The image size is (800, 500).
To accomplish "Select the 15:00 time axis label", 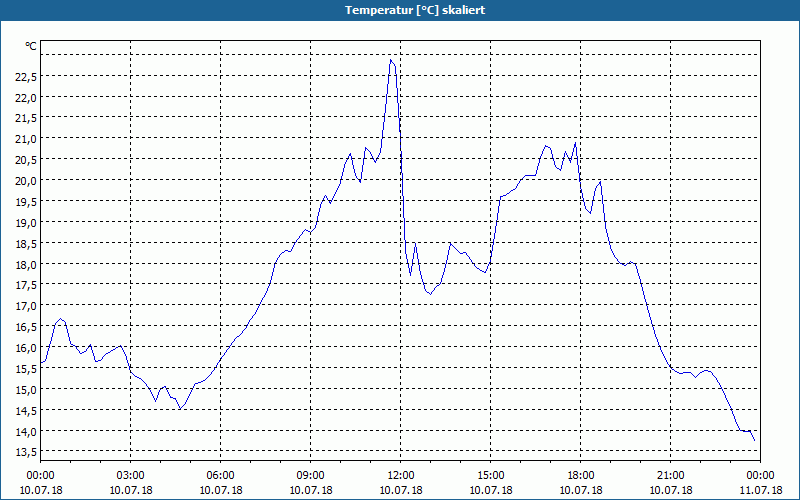I will [491, 476].
